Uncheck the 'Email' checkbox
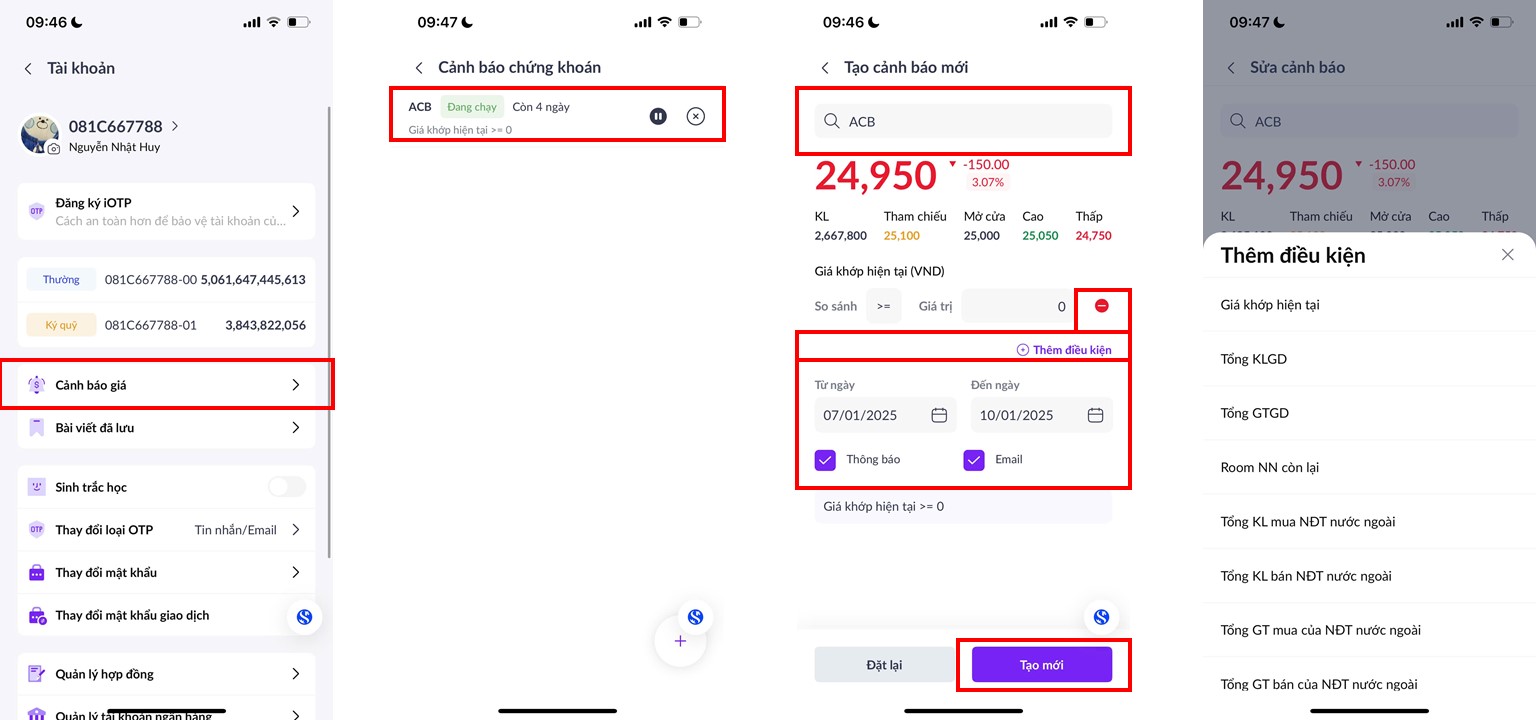This screenshot has width=1536, height=720. click(x=974, y=460)
